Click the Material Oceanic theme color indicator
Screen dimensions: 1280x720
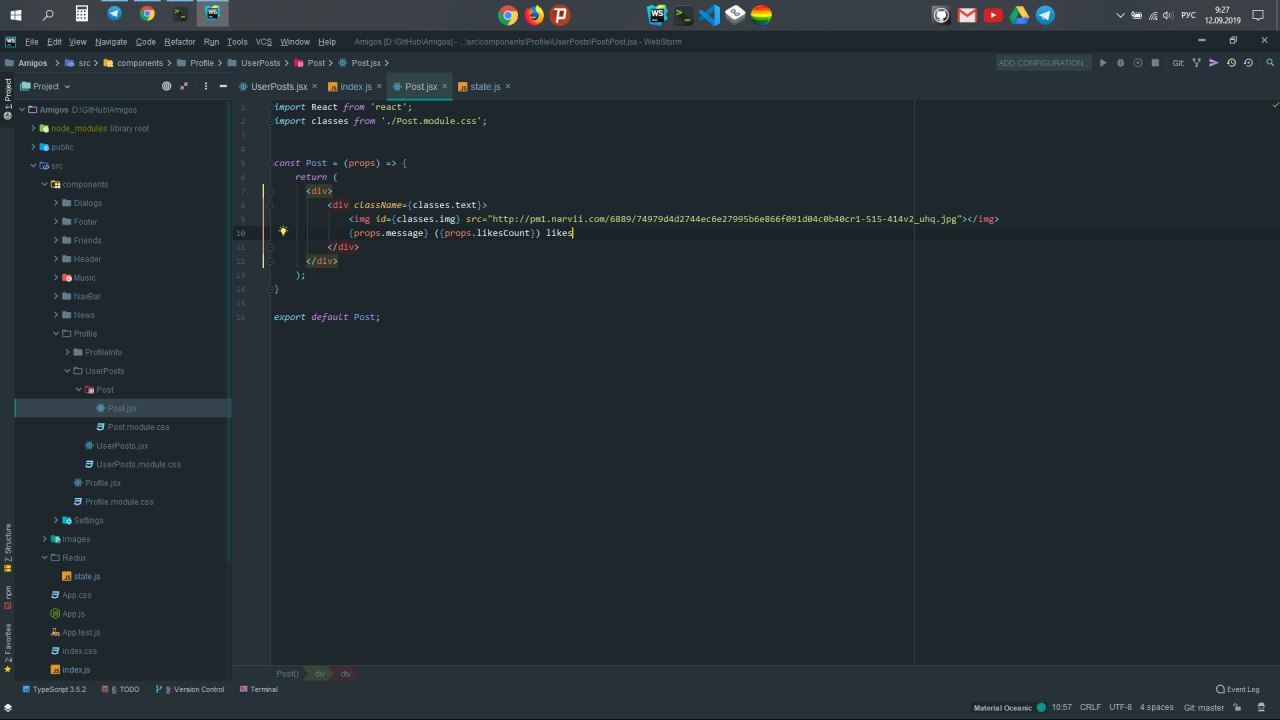coord(1041,707)
